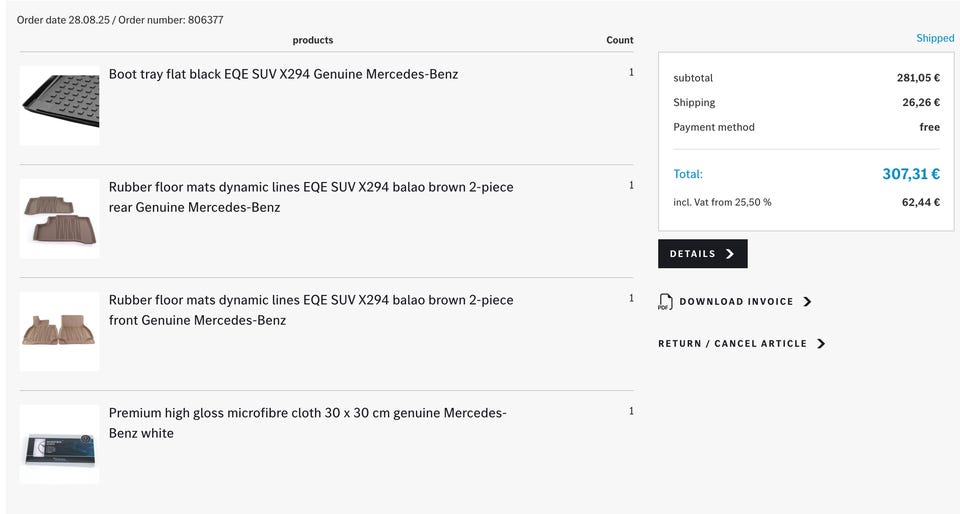Viewport: 960px width, 514px height.
Task: Open the Details button
Action: click(x=703, y=253)
